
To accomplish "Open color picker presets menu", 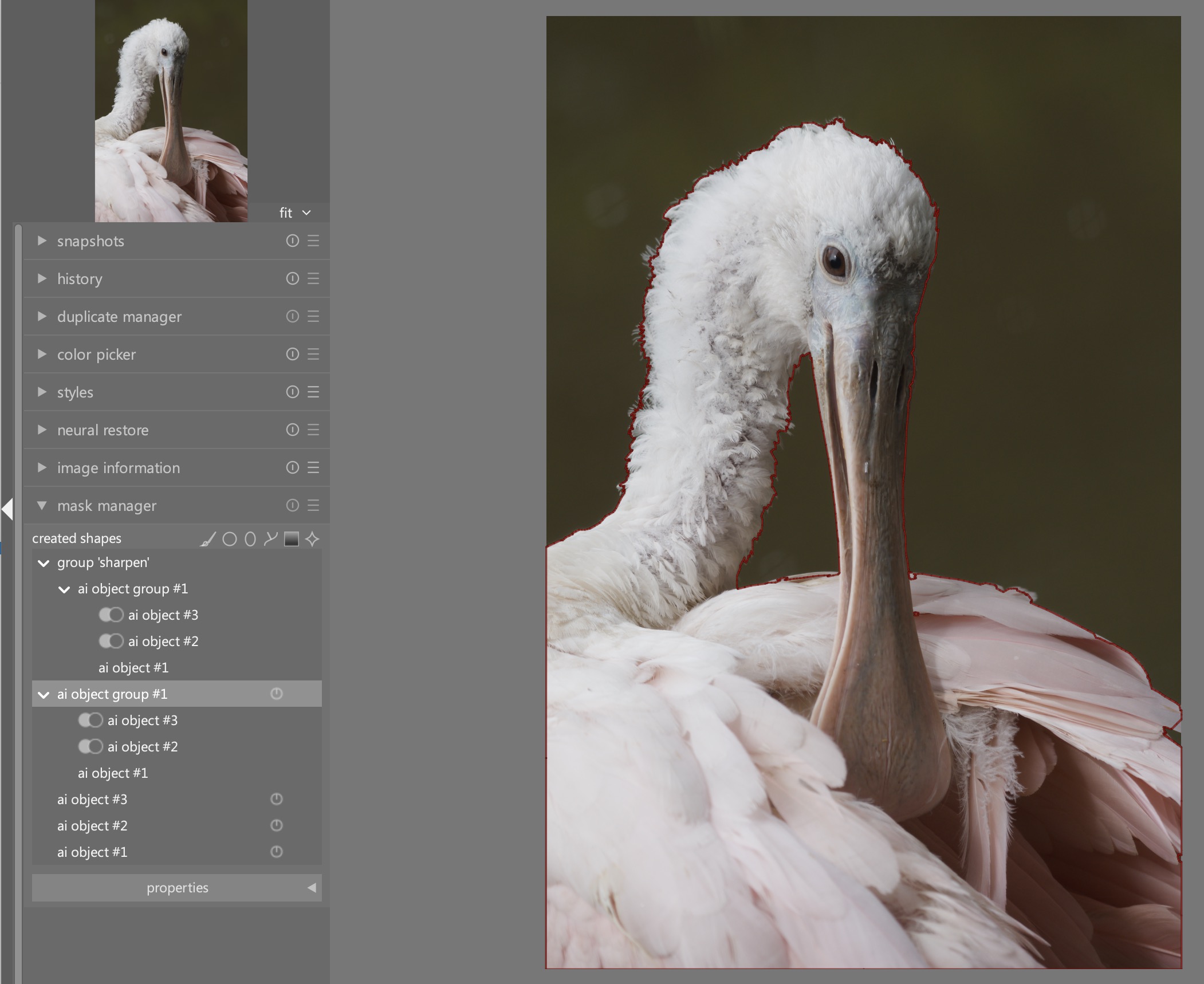I will tap(313, 354).
